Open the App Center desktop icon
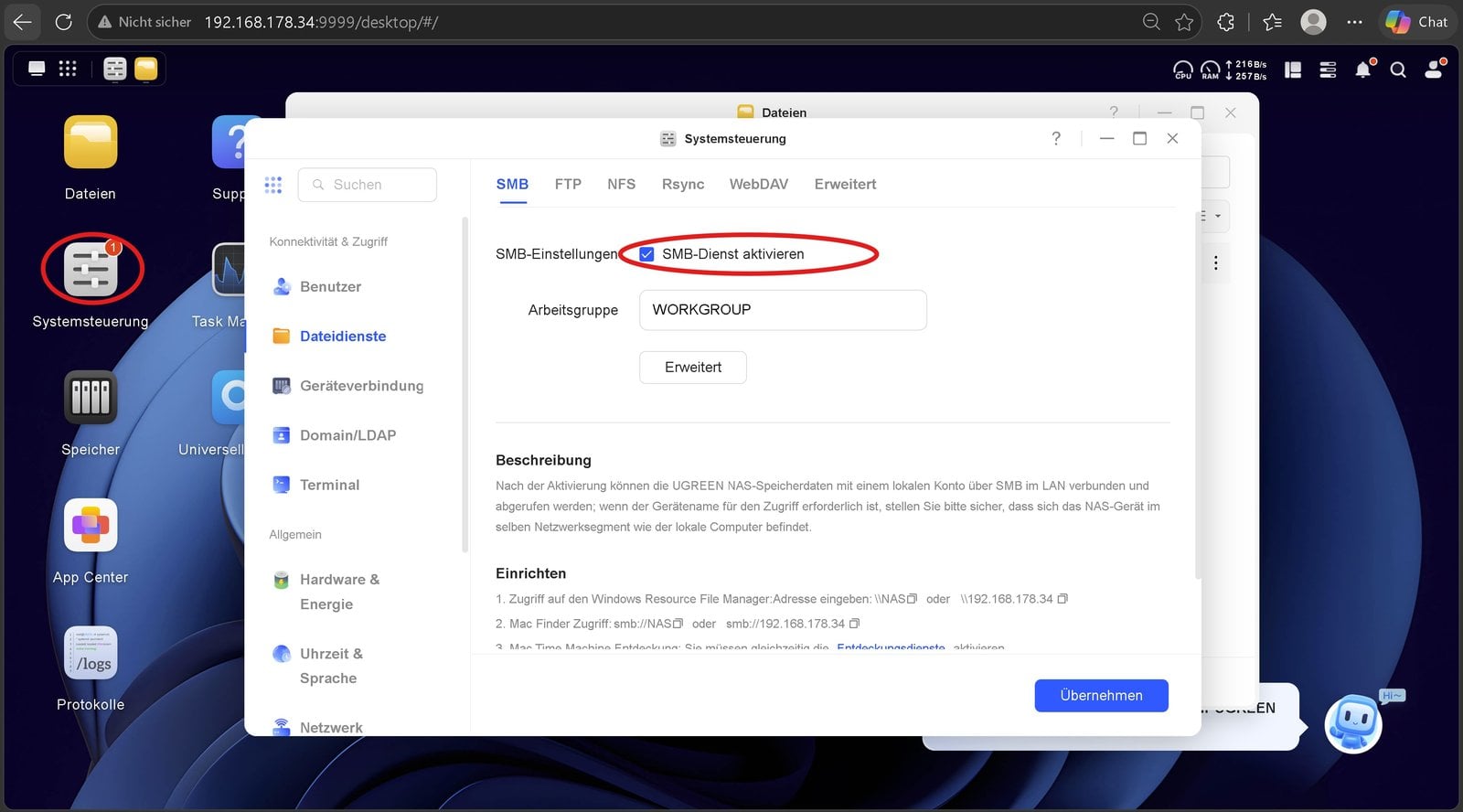The width and height of the screenshot is (1463, 812). 91,526
